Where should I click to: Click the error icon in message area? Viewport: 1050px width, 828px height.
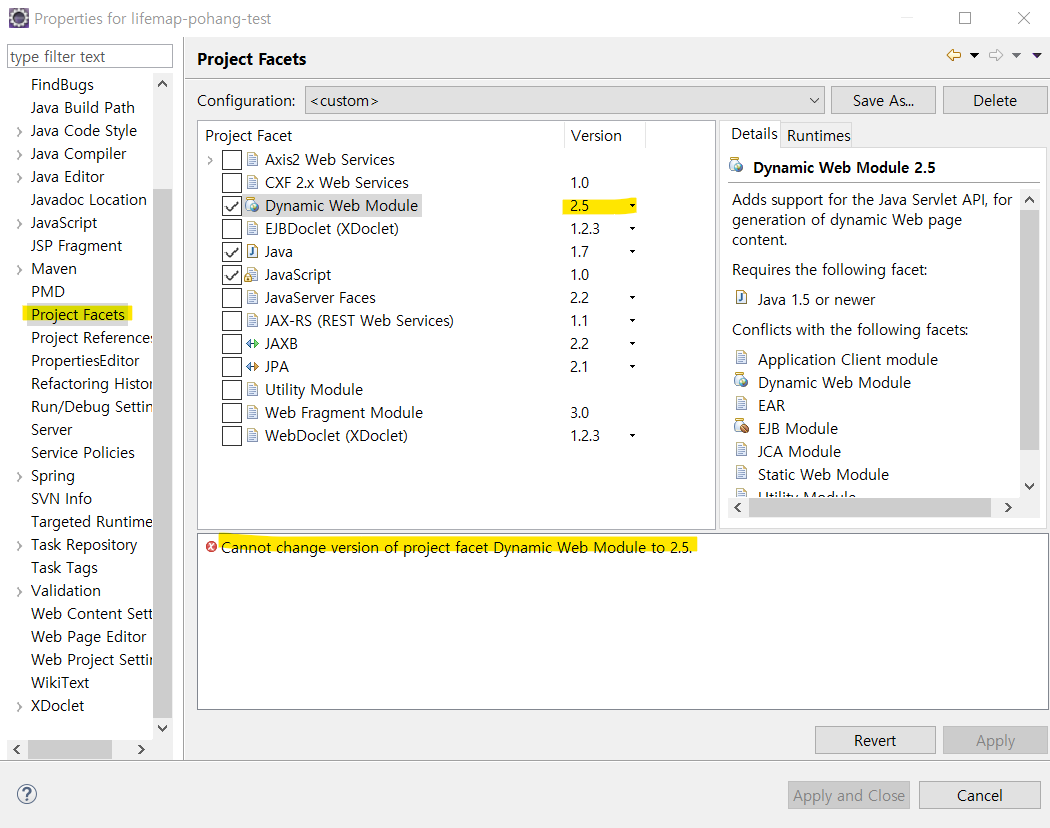coord(211,547)
